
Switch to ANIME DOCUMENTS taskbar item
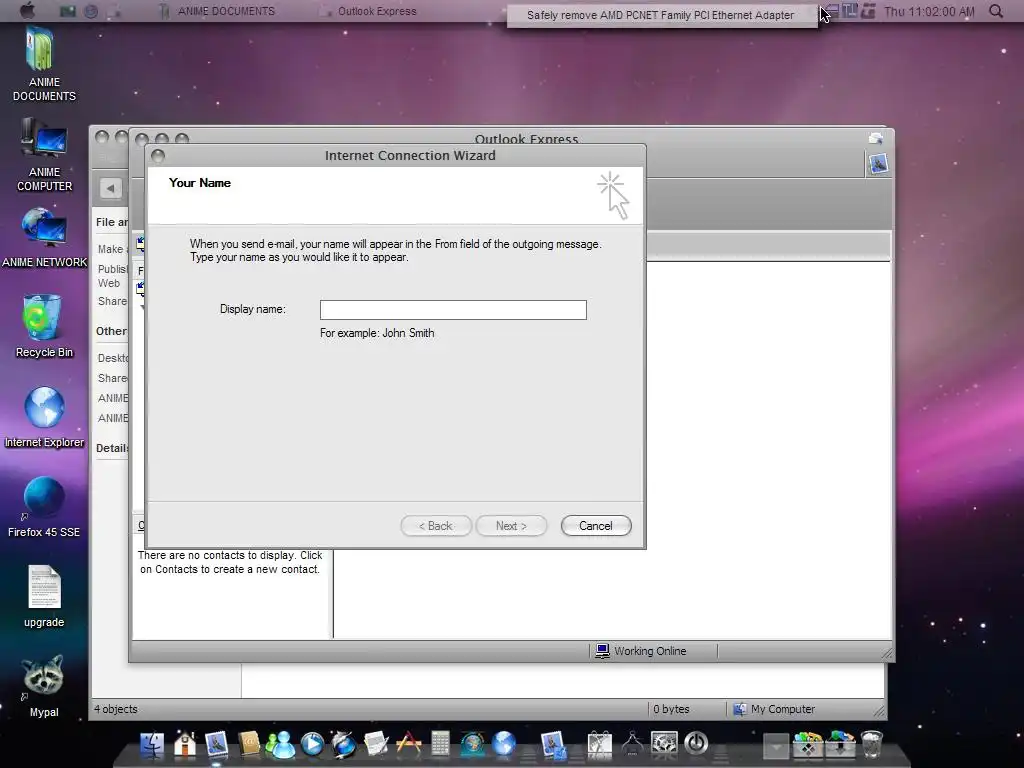pos(217,11)
